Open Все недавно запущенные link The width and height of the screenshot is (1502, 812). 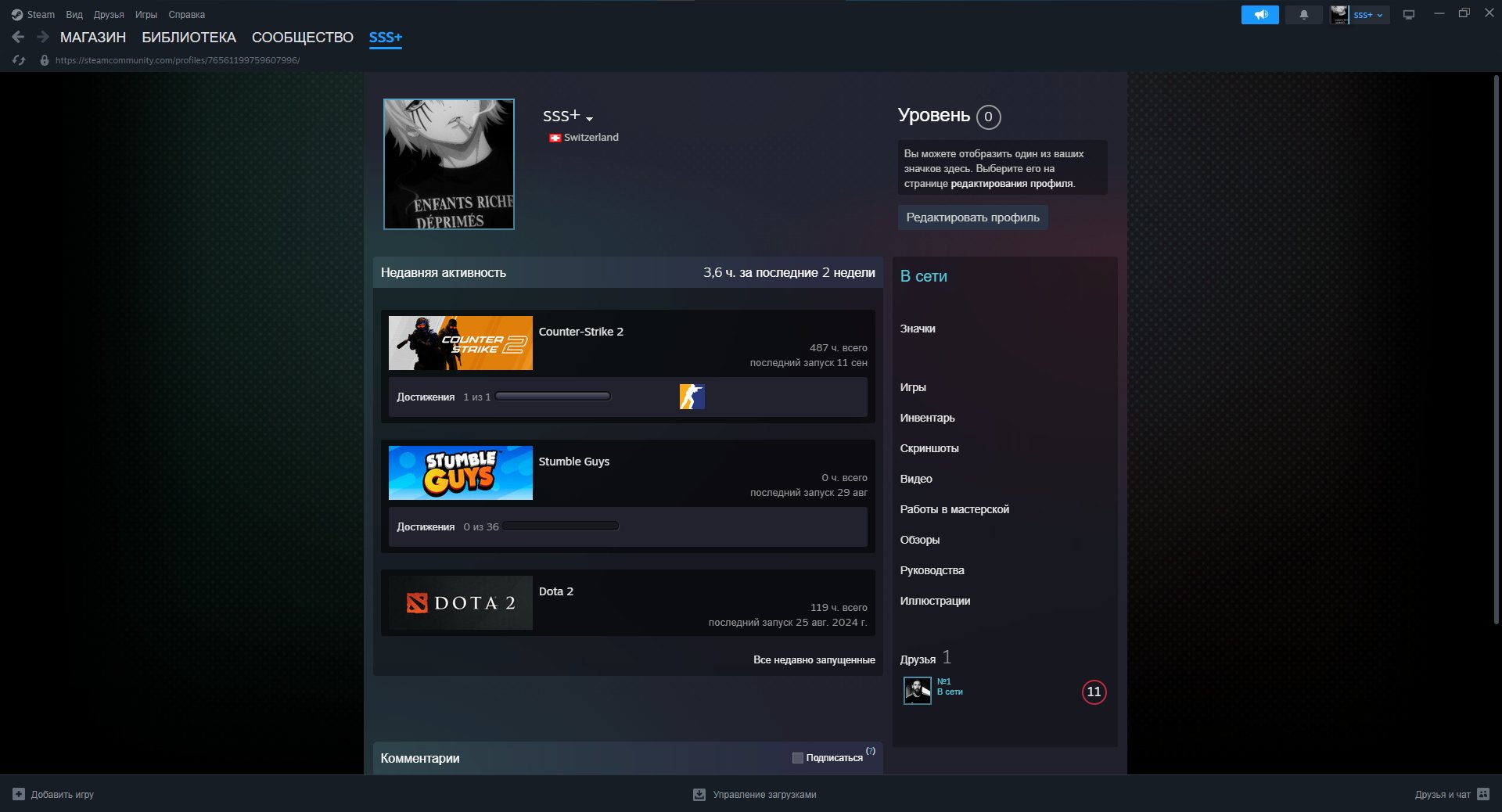coord(814,660)
